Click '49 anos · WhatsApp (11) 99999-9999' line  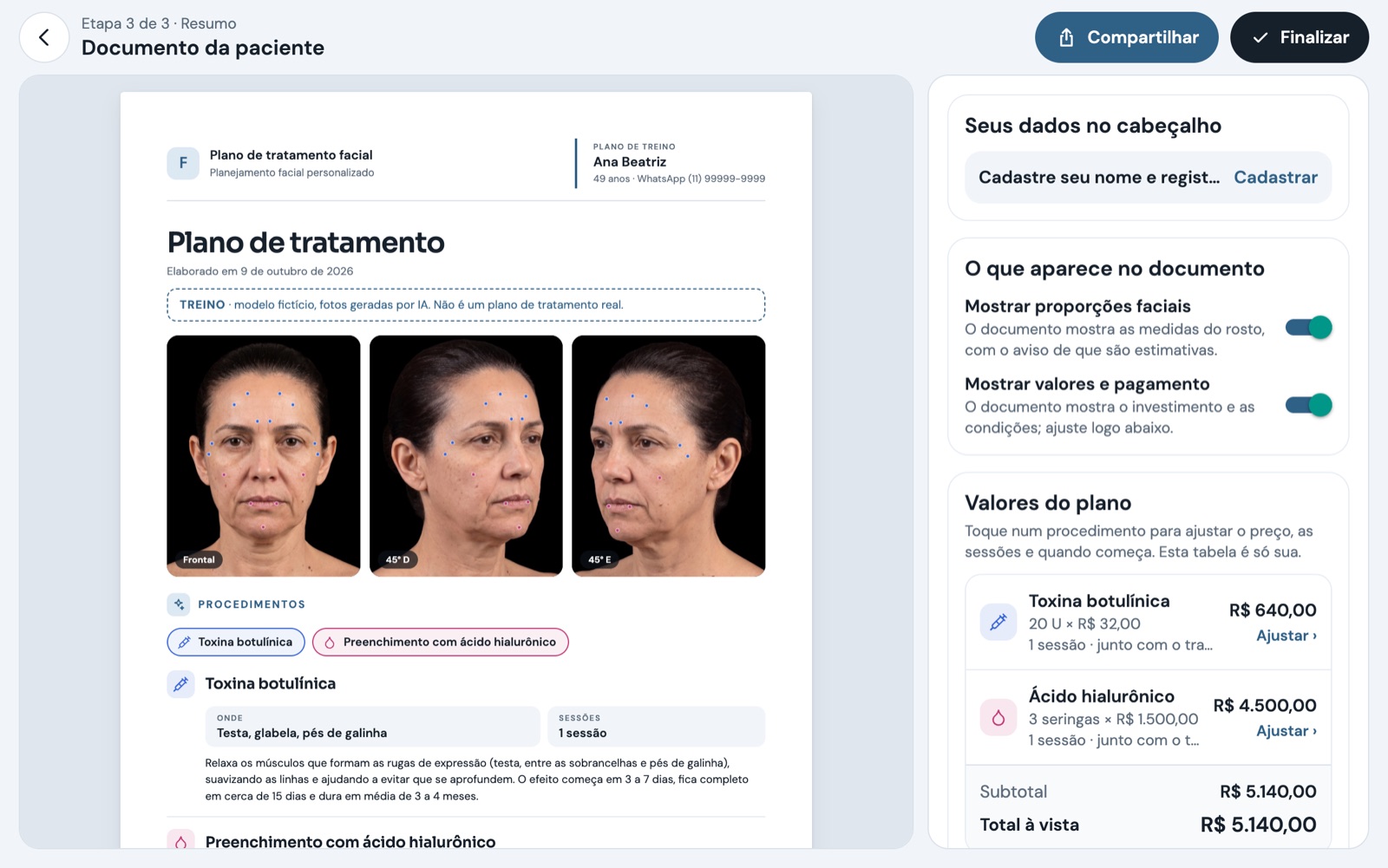point(679,179)
